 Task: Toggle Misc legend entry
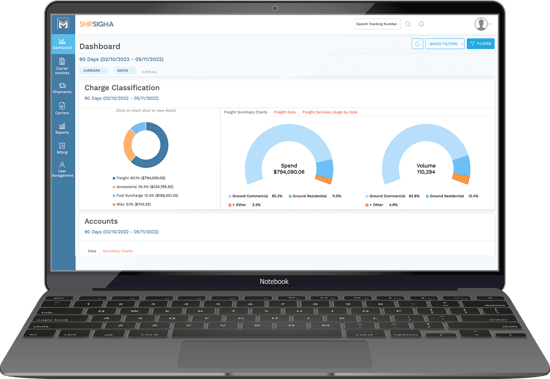point(132,204)
